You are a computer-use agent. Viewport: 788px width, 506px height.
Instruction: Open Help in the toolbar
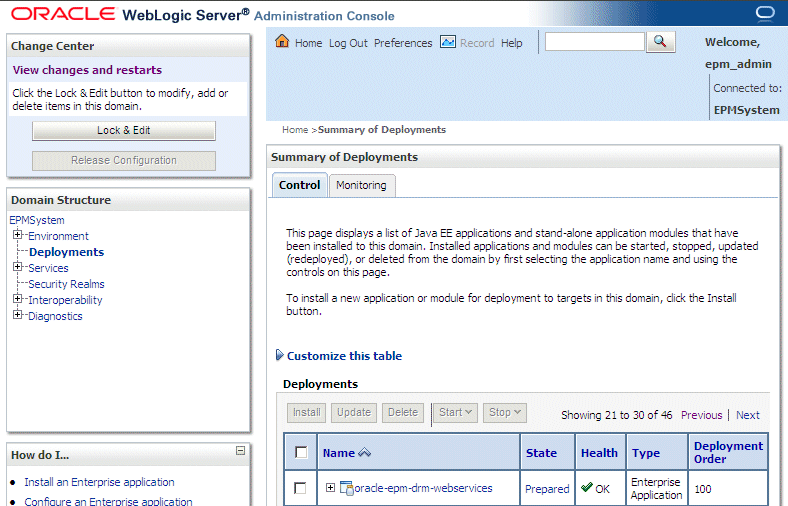point(512,43)
